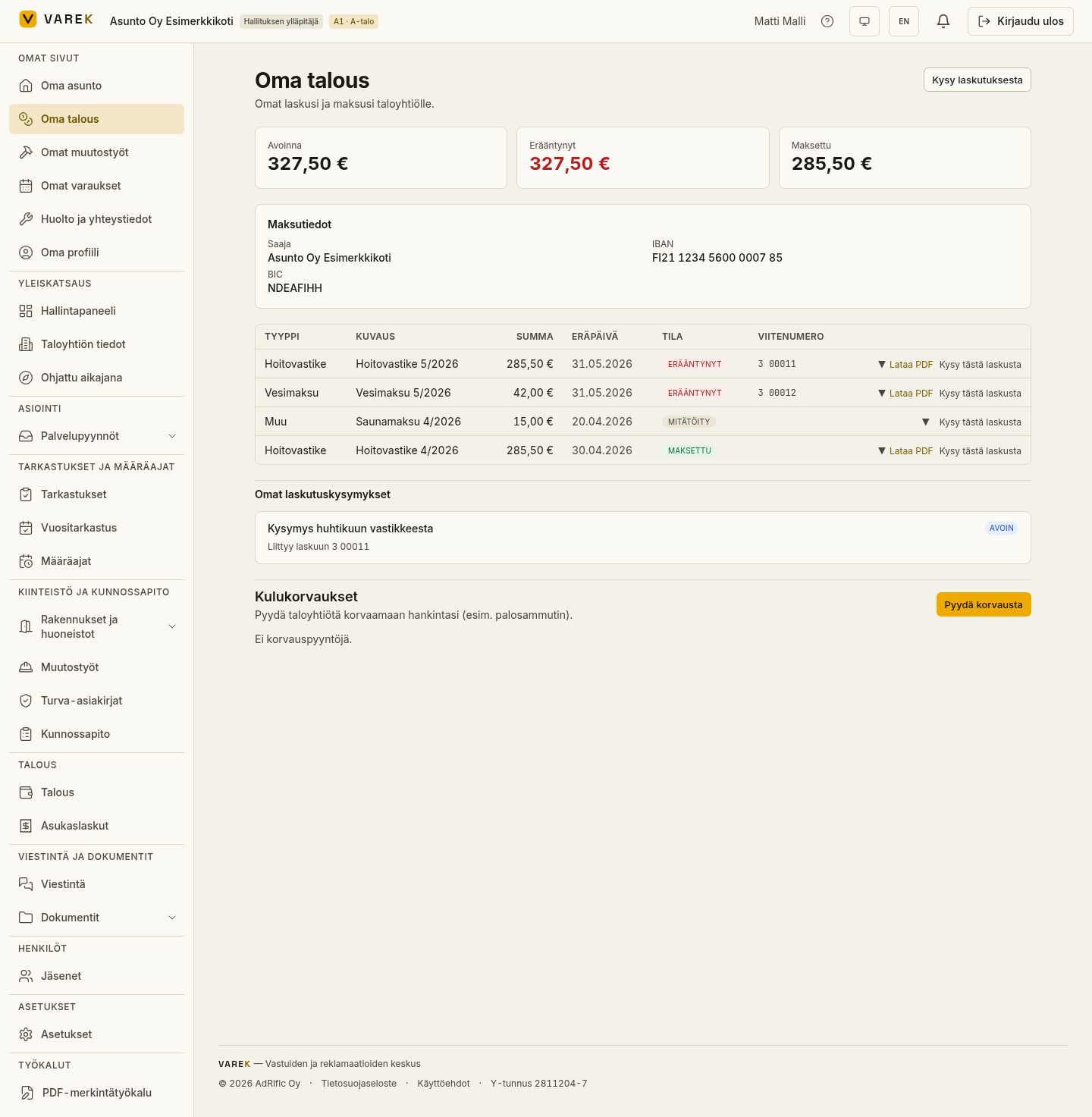Click Kysy laskutuksesta button
The image size is (1092, 1117).
pos(977,80)
